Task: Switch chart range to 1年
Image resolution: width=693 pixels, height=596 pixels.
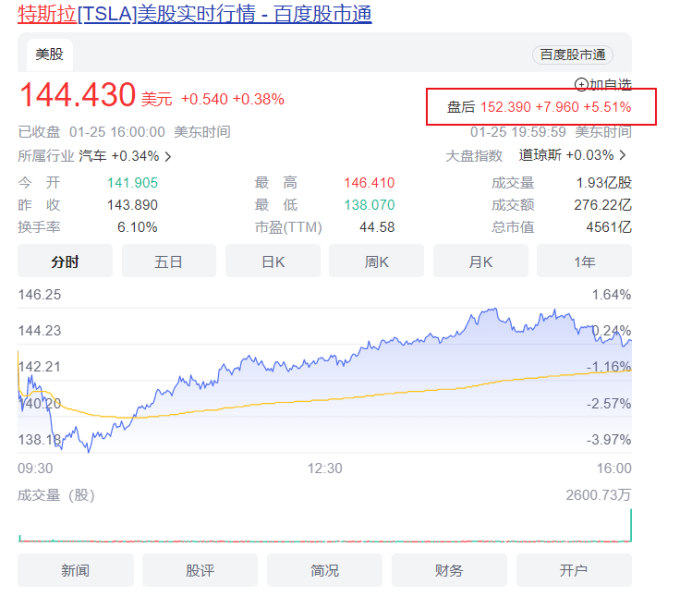Action: click(x=584, y=262)
